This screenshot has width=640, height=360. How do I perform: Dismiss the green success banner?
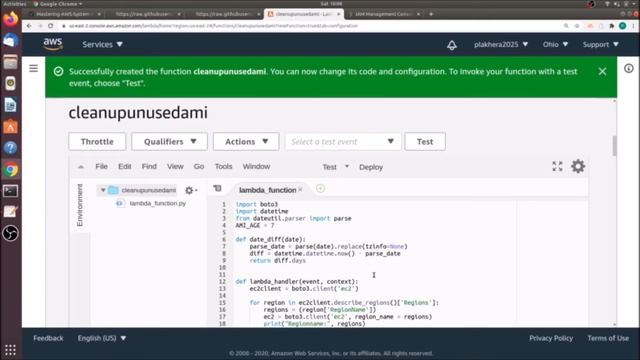click(602, 71)
